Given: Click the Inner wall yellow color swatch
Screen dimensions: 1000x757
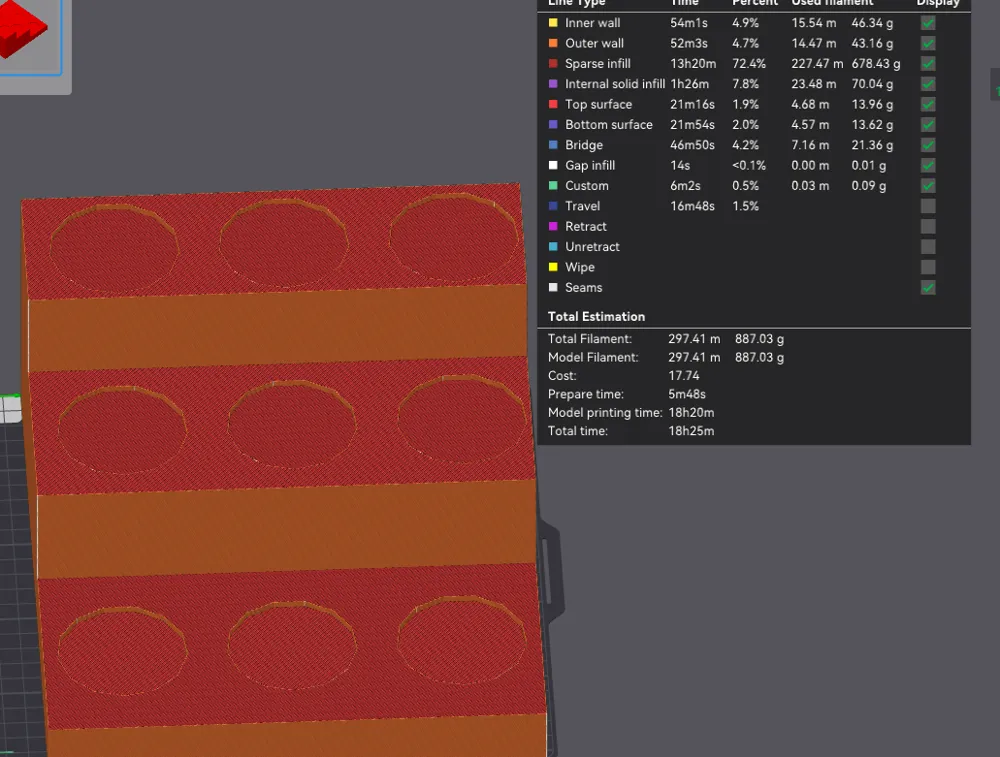Looking at the screenshot, I should pyautogui.click(x=553, y=23).
